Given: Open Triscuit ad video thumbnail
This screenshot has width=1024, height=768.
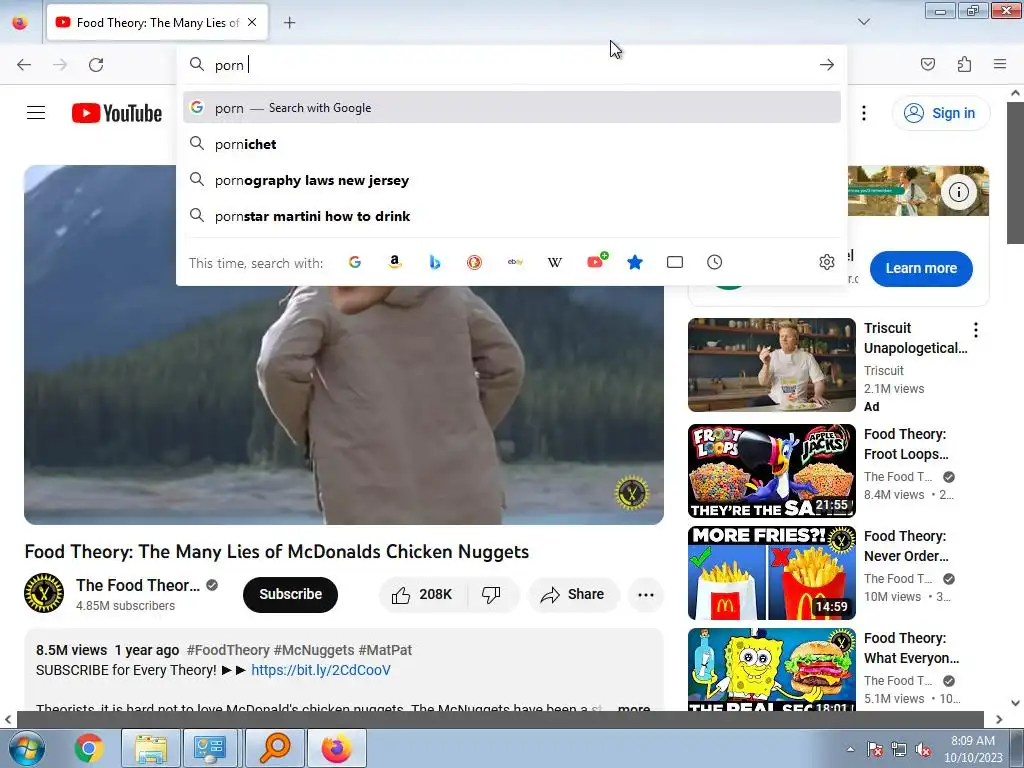Looking at the screenshot, I should [771, 364].
